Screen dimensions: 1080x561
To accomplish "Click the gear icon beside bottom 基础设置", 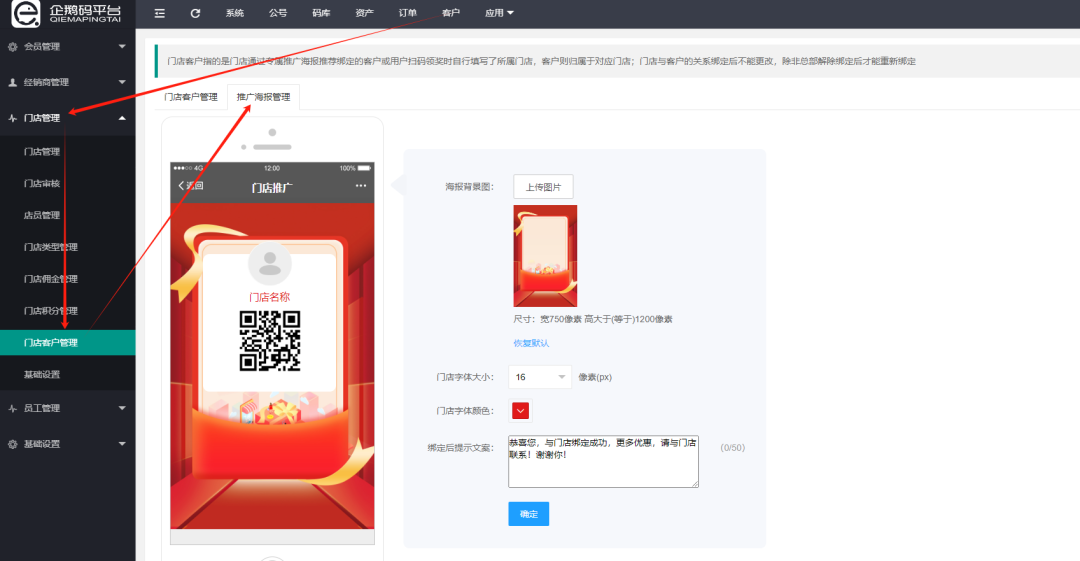I will 12,444.
